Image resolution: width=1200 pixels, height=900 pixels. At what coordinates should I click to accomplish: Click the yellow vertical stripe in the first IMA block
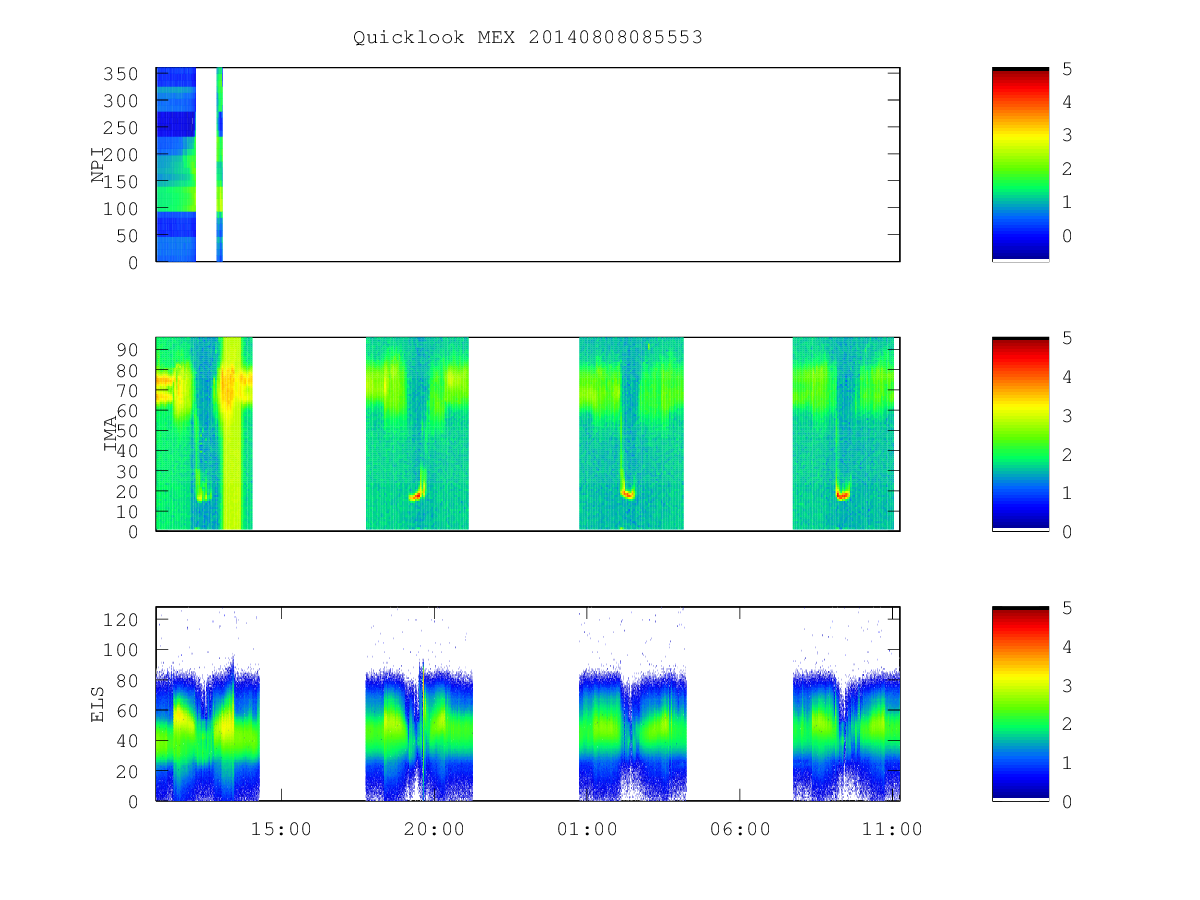coord(232,434)
